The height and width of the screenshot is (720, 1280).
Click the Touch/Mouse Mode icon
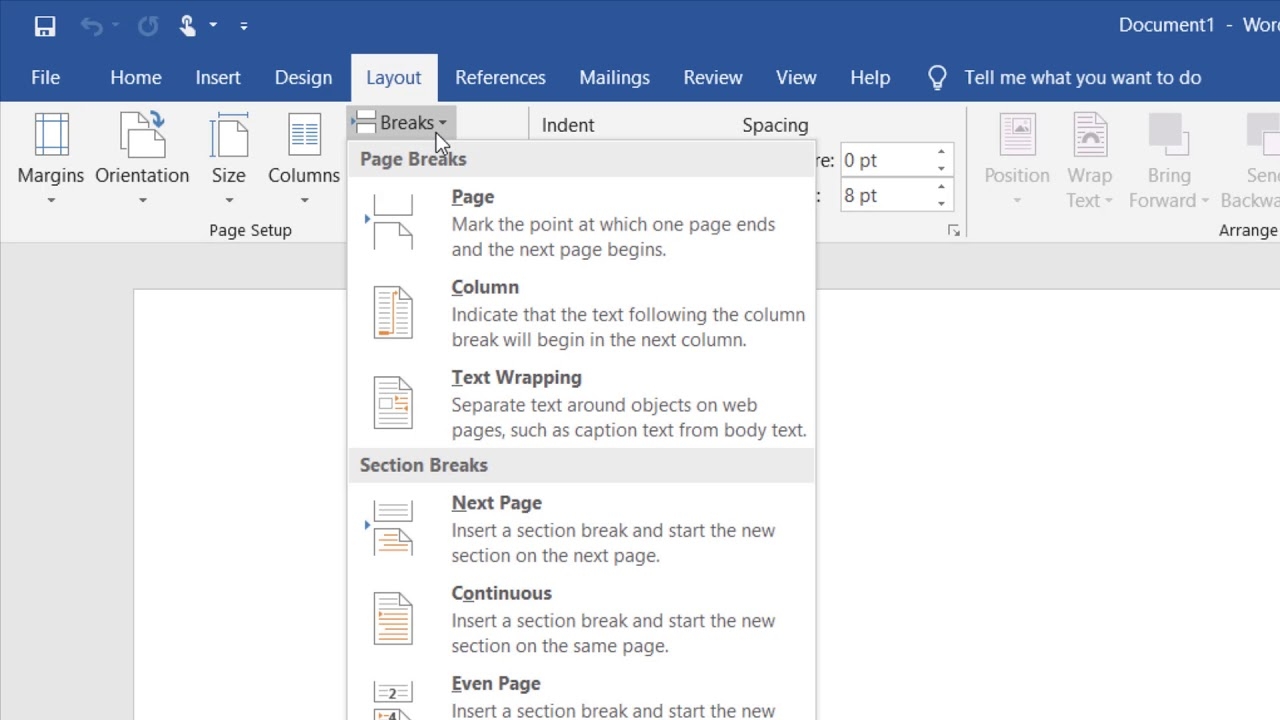coord(188,26)
